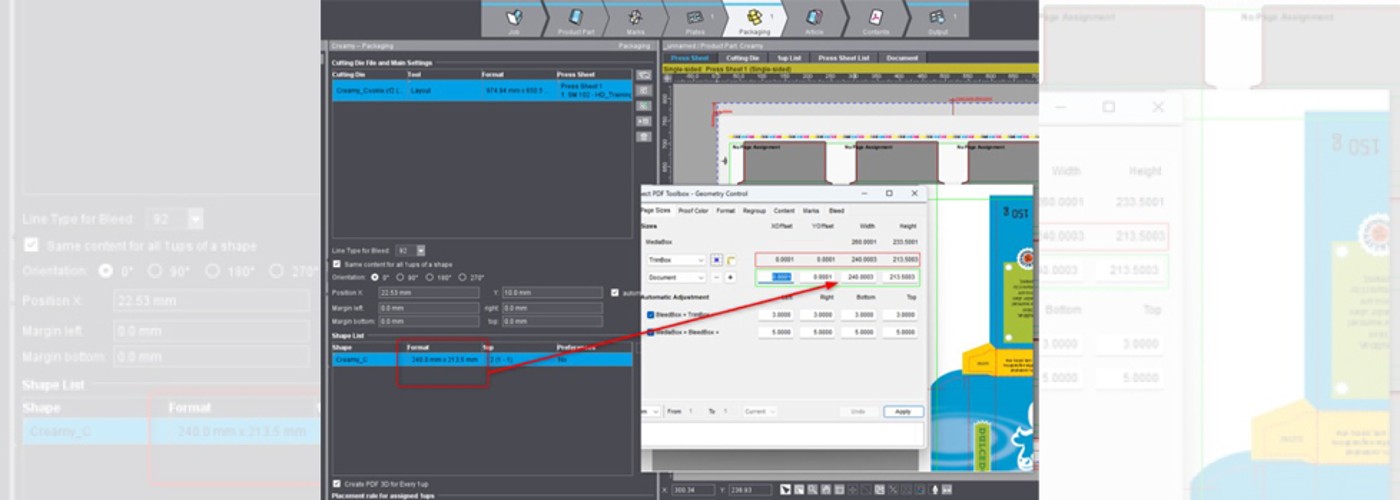This screenshot has height=500, width=1400.
Task: Click the yellow page icon next to TrimBox
Action: coord(731,260)
